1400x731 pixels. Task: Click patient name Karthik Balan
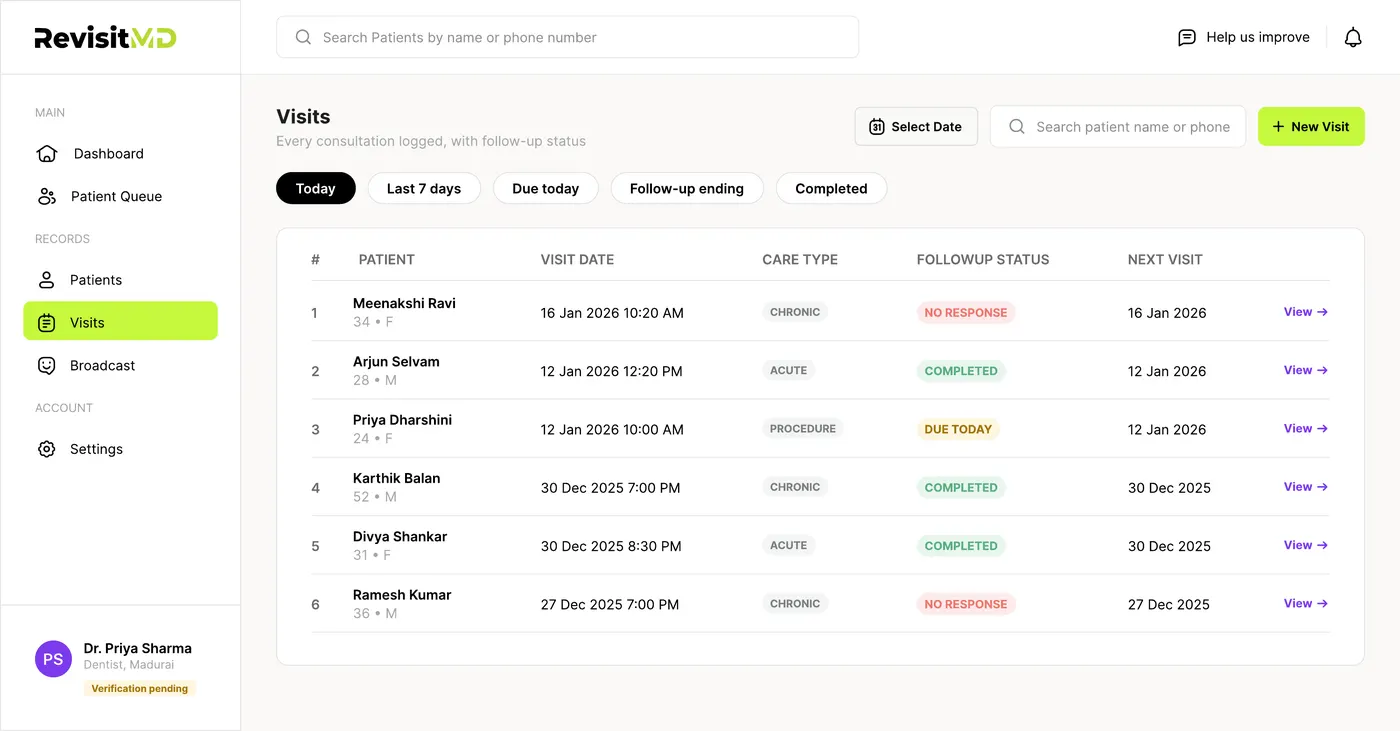(396, 478)
